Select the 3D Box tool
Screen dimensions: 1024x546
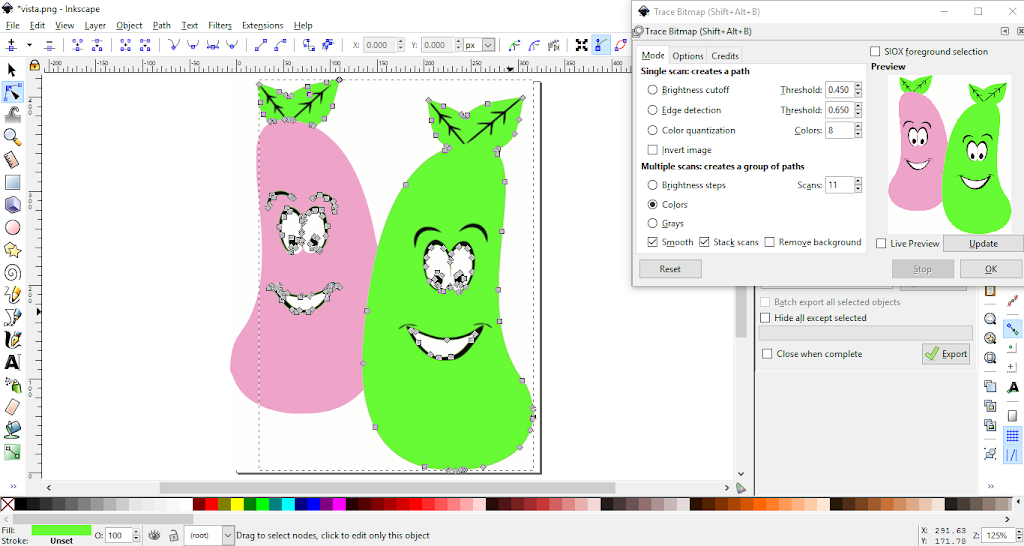pyautogui.click(x=12, y=205)
